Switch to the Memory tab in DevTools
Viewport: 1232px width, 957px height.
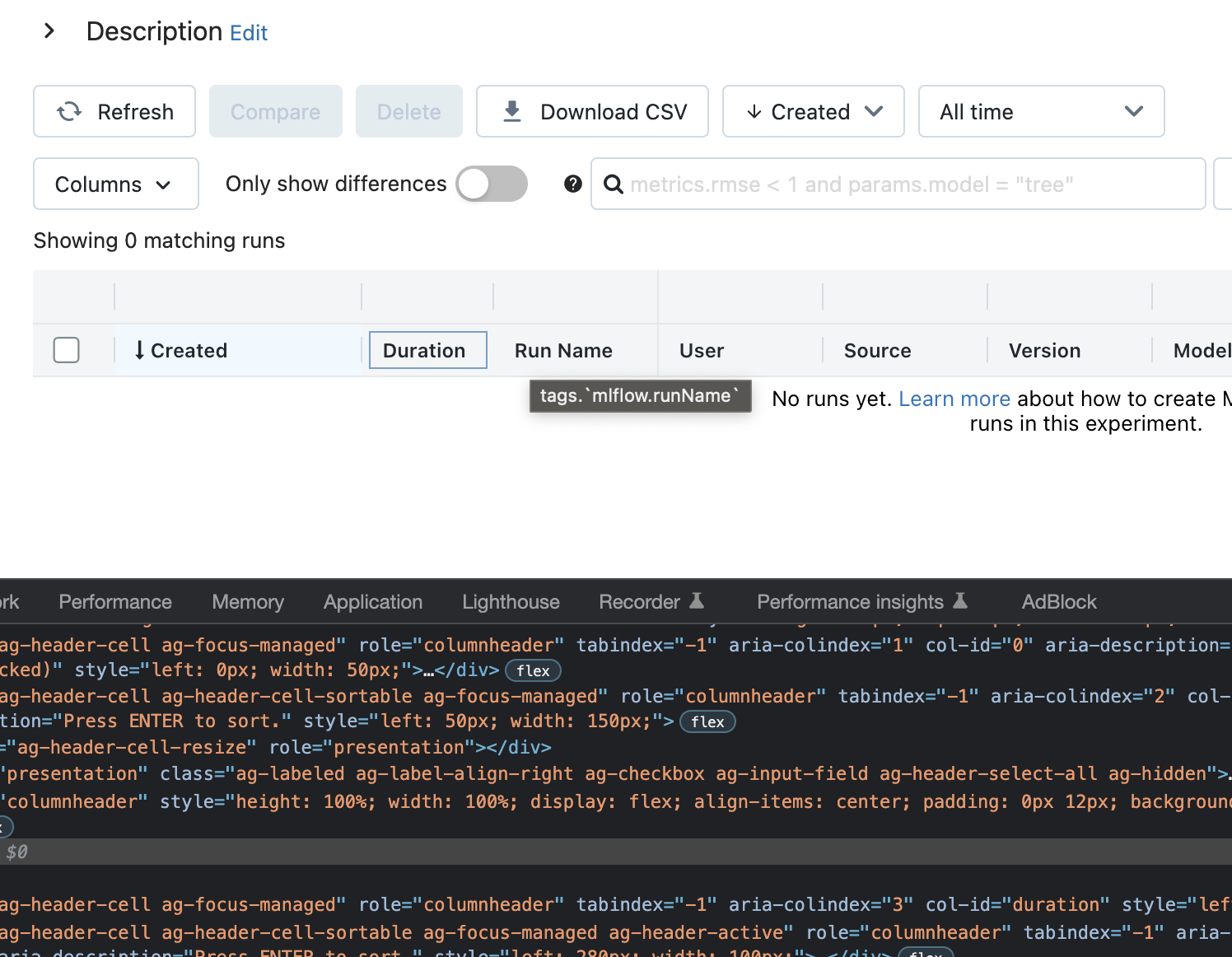click(x=247, y=601)
